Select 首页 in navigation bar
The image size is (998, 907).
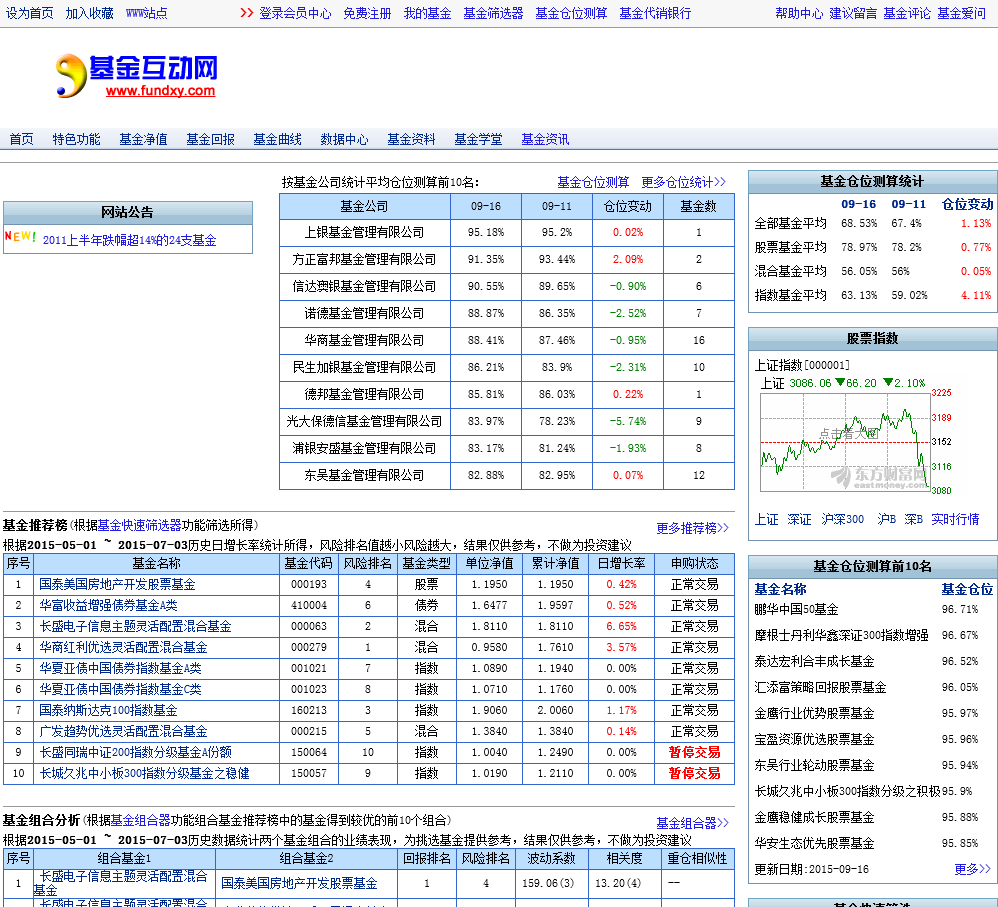tap(21, 139)
